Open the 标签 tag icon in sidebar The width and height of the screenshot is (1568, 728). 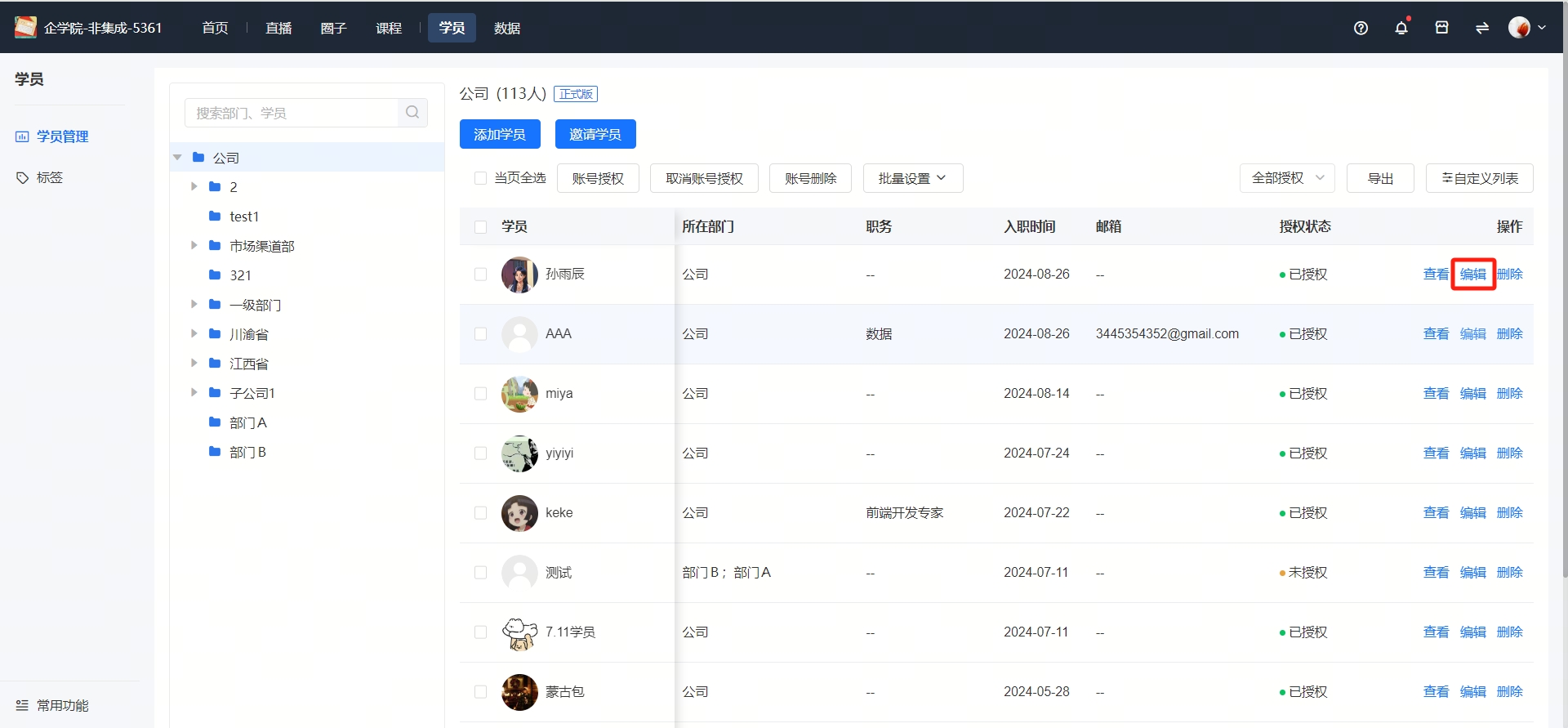click(x=23, y=177)
